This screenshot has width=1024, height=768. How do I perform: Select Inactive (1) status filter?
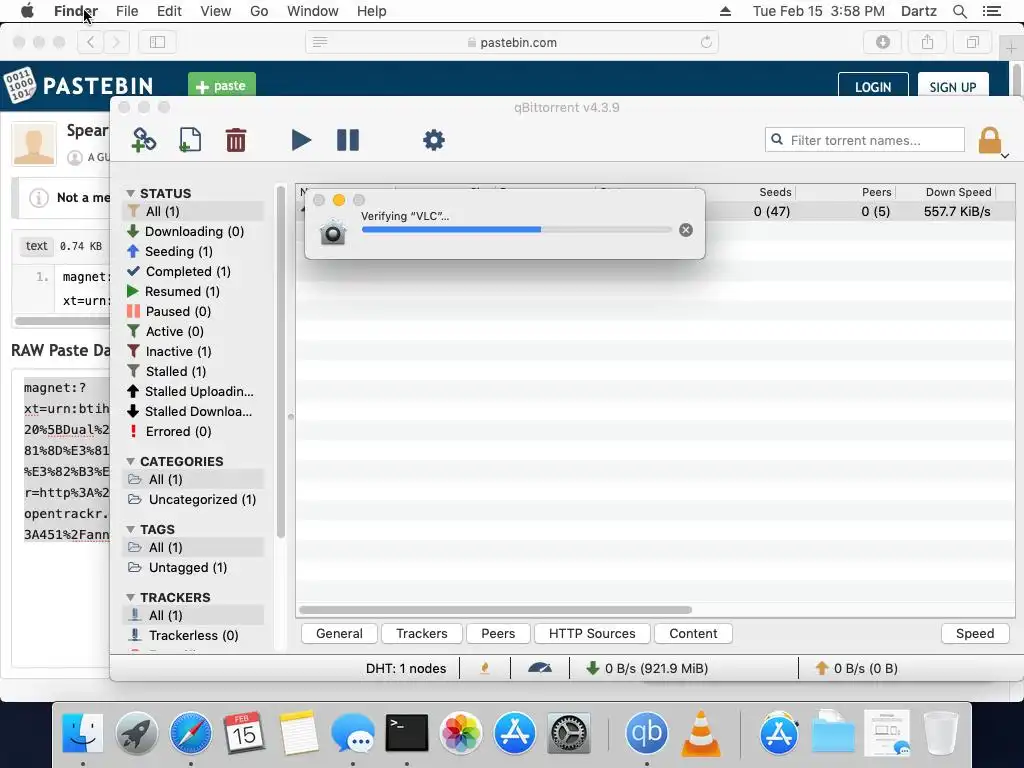point(193,351)
